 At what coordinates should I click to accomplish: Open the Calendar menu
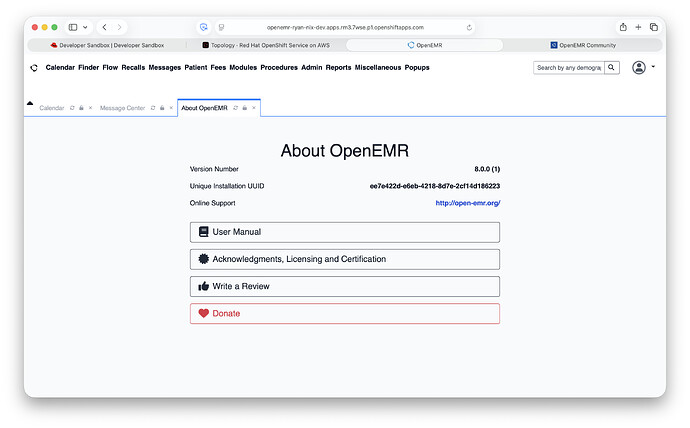(x=60, y=68)
